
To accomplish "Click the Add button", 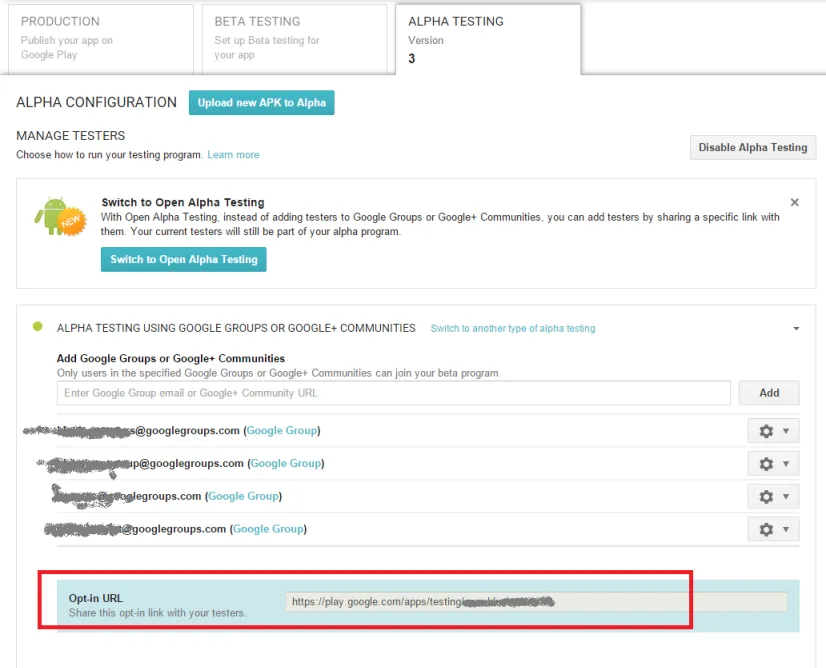I will click(769, 393).
